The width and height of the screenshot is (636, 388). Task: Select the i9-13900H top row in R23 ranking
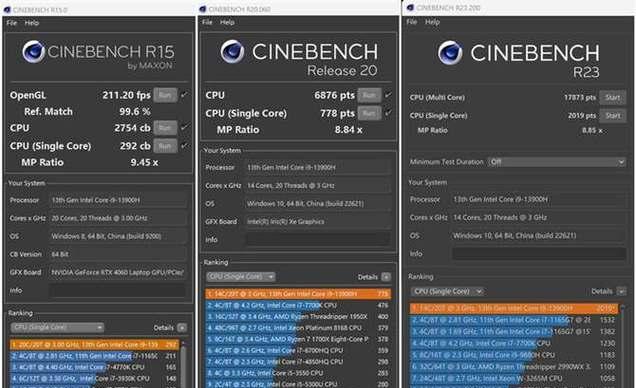[514, 308]
